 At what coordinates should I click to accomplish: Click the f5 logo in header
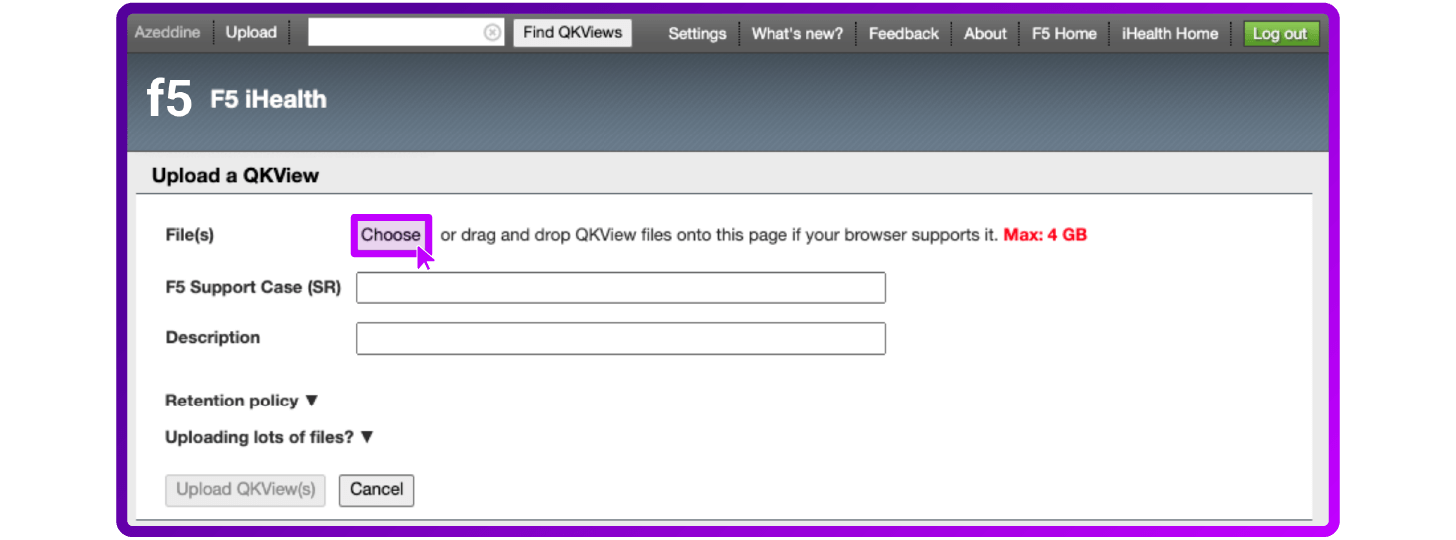[x=169, y=99]
